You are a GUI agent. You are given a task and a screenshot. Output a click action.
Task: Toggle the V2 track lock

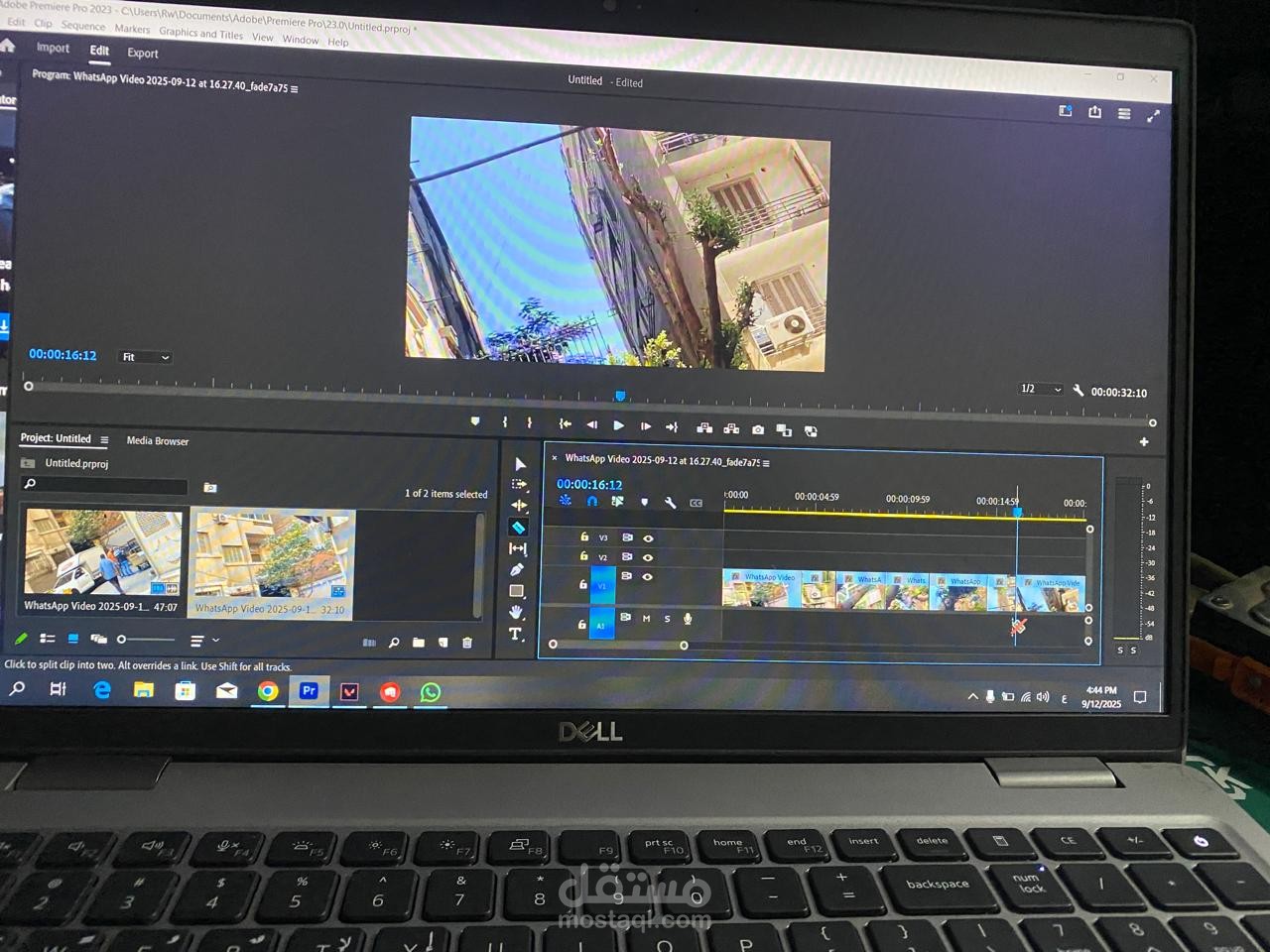pyautogui.click(x=583, y=556)
